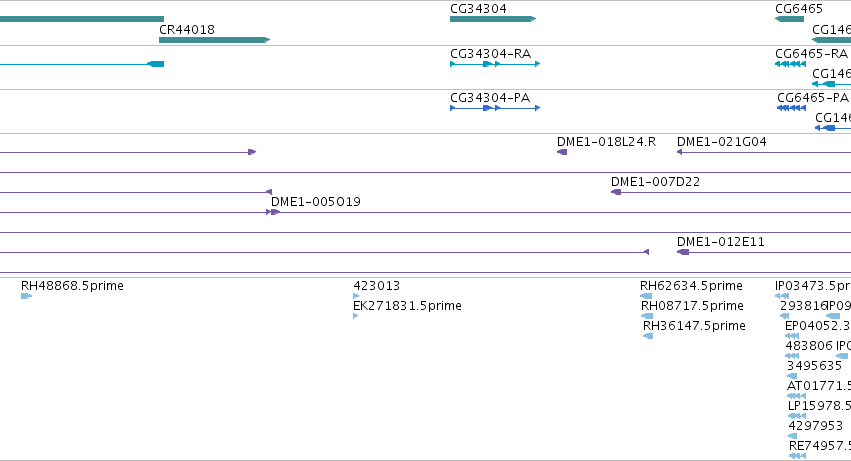The height and width of the screenshot is (461, 851).
Task: Open the CG34304-RA transcript label
Action: 490,54
